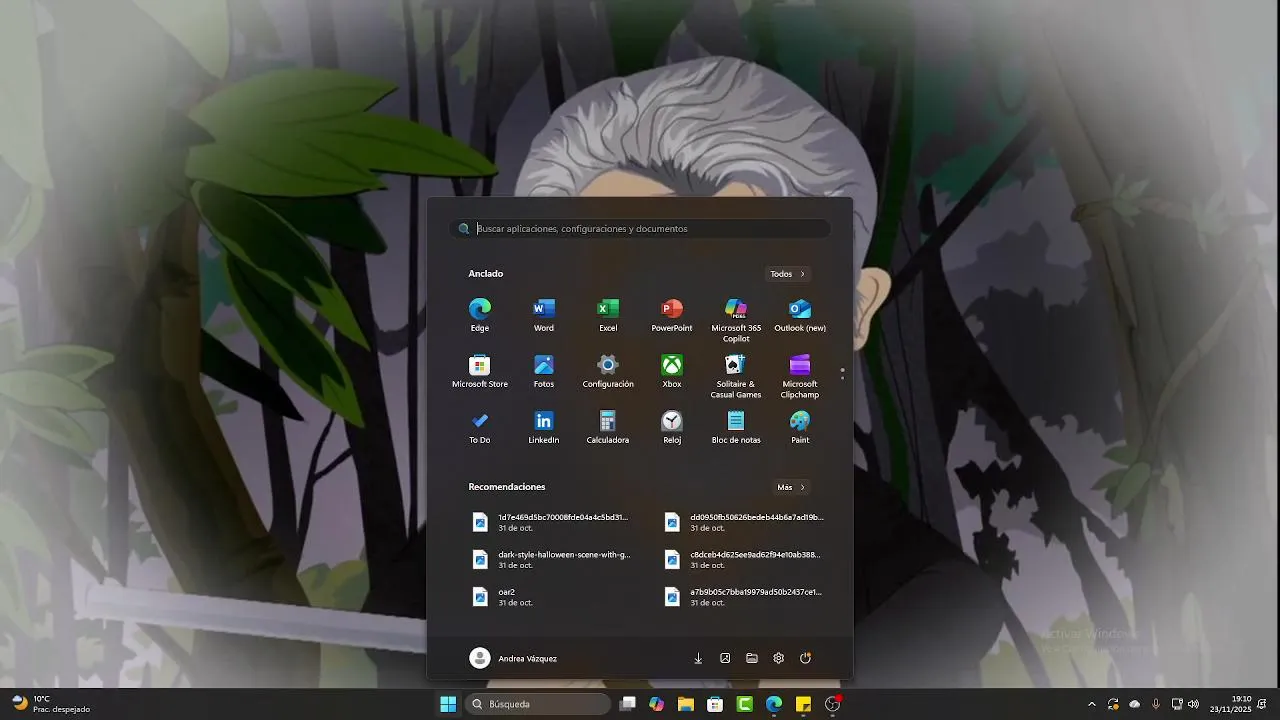Open the Microsoft Store pinned app
This screenshot has height=720, width=1280.
[480, 371]
